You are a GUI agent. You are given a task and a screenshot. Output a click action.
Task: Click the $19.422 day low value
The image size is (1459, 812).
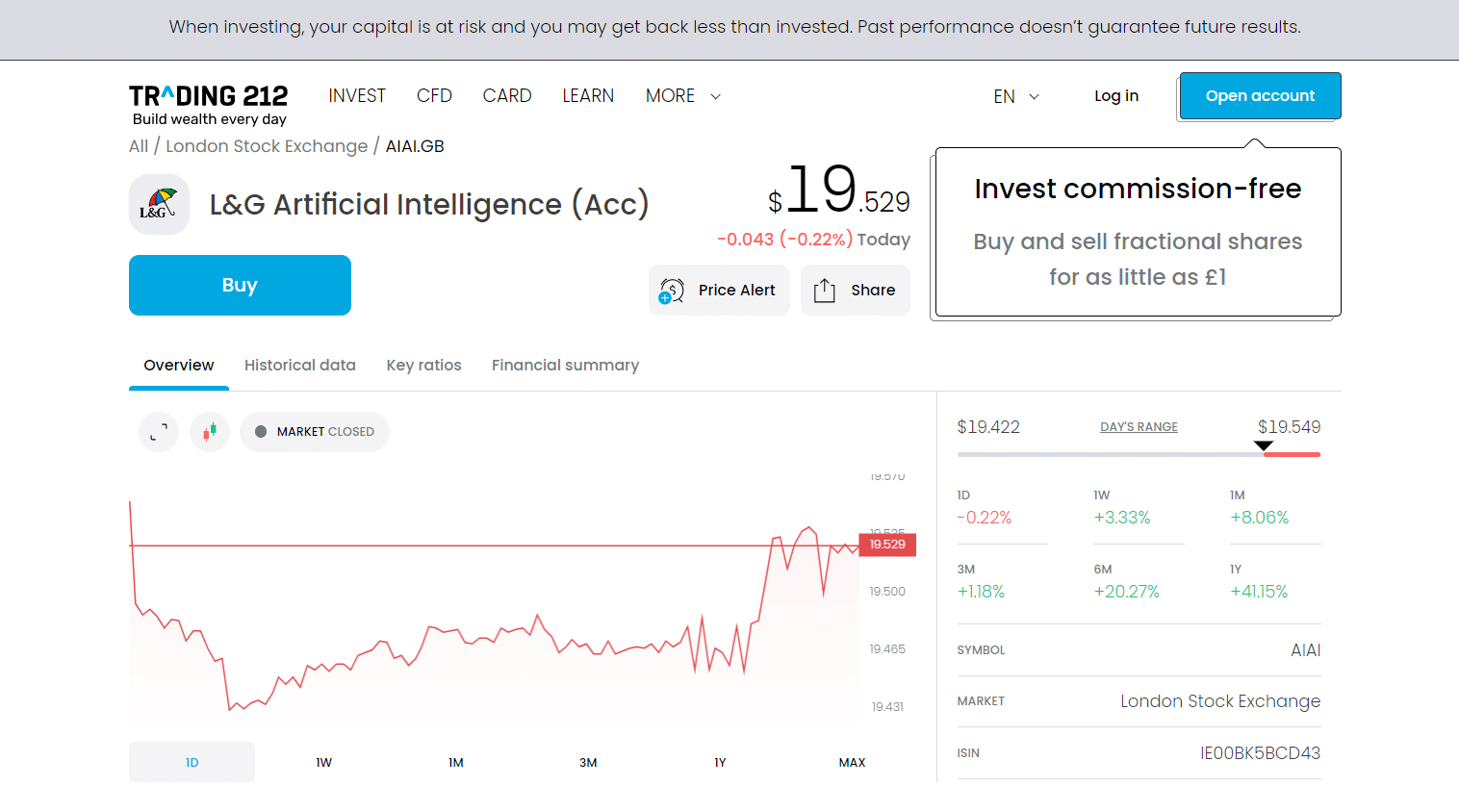(x=988, y=427)
